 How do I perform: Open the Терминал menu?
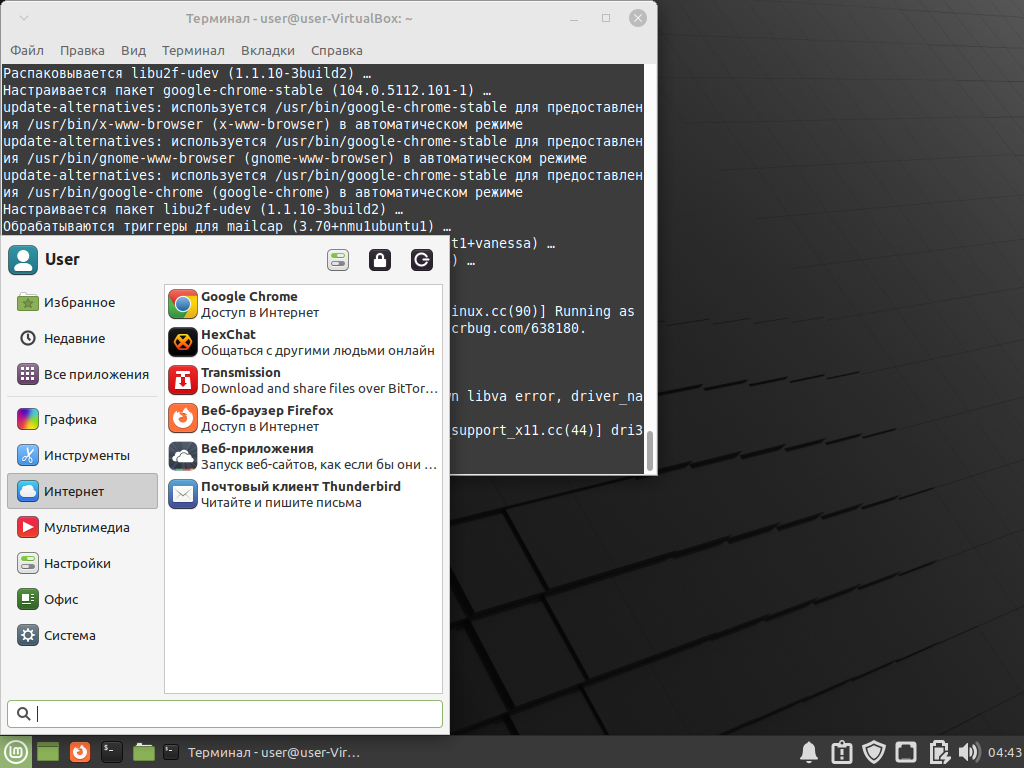coord(193,50)
